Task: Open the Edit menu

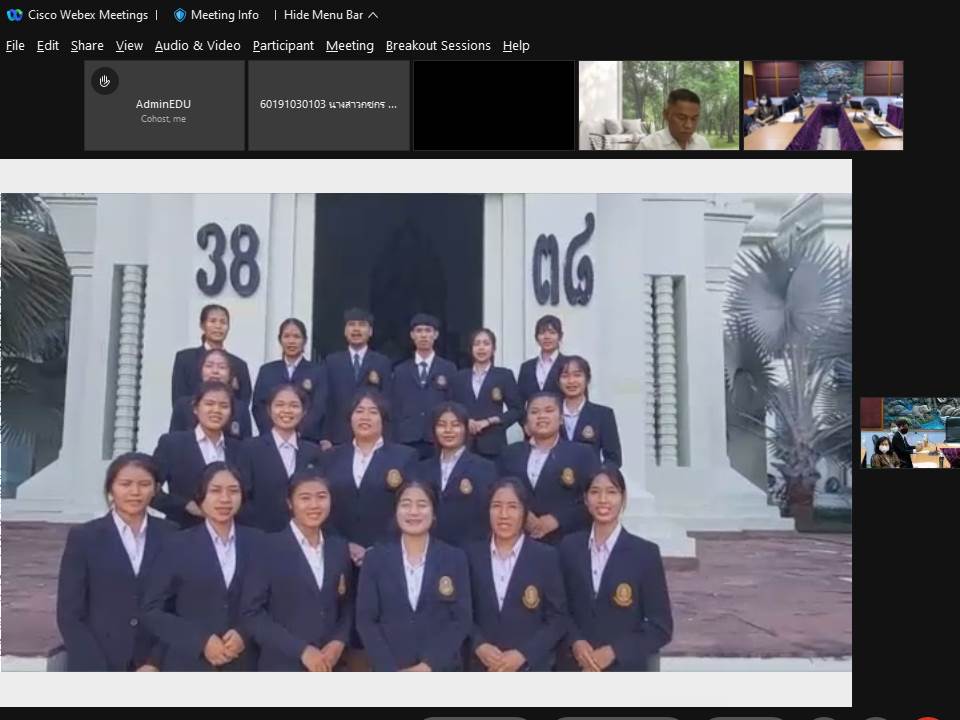Action: point(48,45)
